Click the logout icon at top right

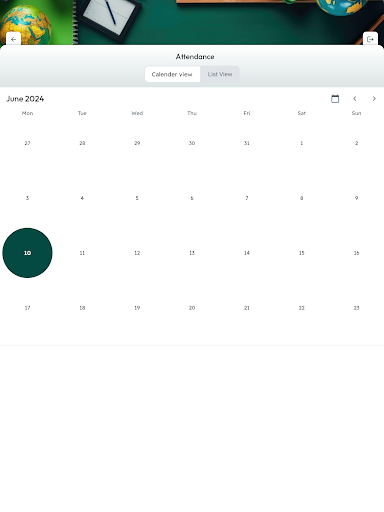click(370, 39)
